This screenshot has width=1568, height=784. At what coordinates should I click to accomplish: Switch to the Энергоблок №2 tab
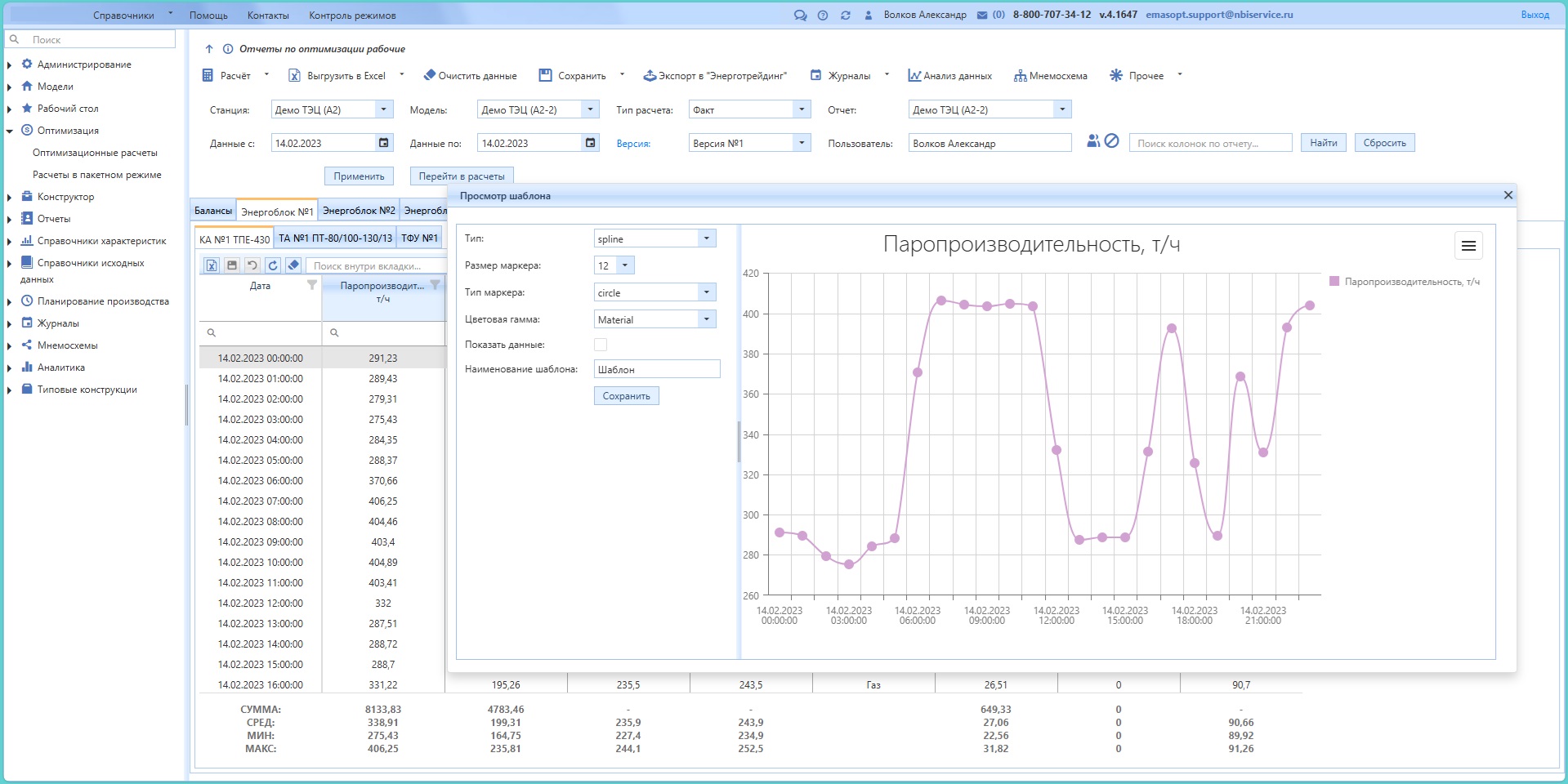pos(359,211)
